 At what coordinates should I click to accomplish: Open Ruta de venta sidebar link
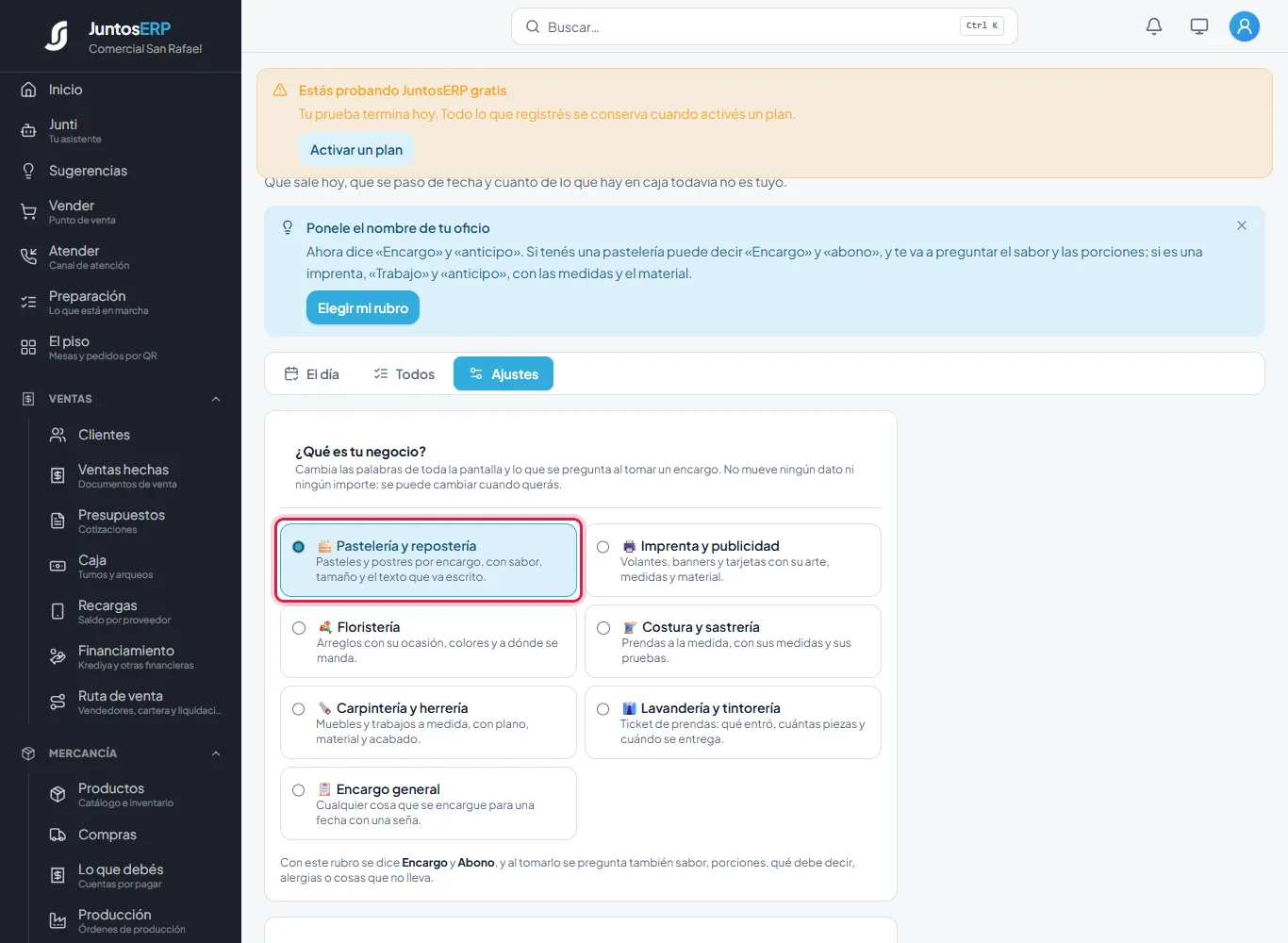click(135, 703)
